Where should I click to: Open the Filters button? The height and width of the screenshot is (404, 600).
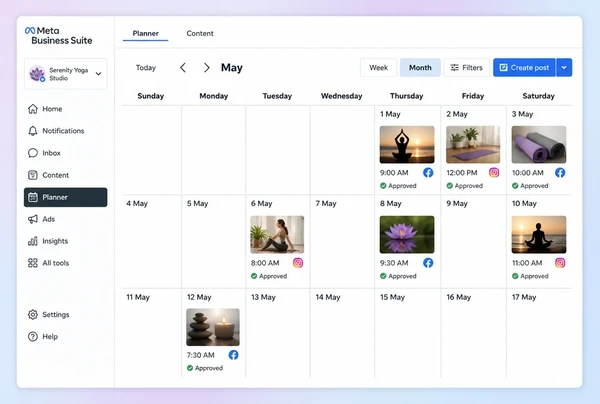[466, 68]
